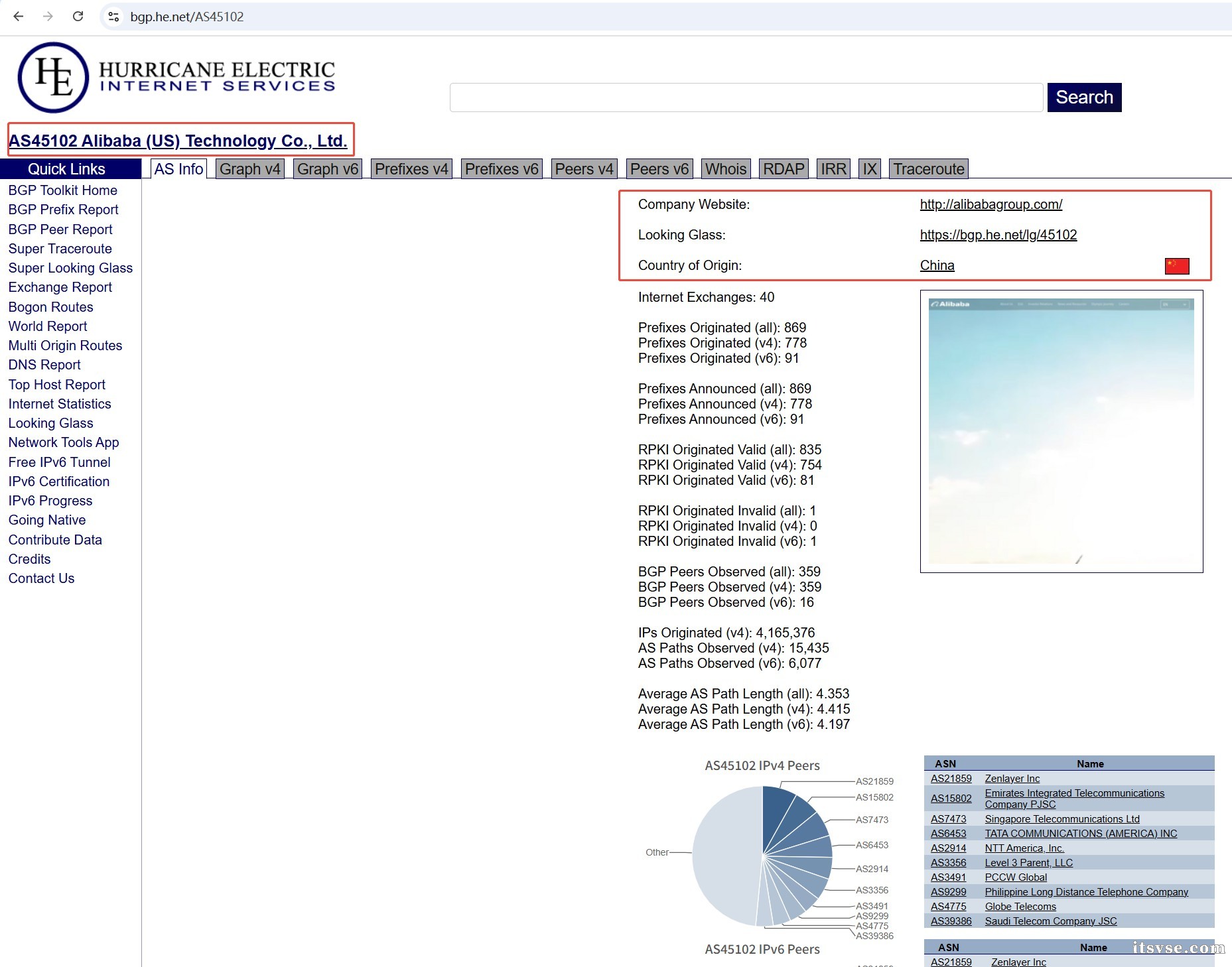Screen dimensions: 1232x967
Task: Open World Report link
Action: [48, 326]
